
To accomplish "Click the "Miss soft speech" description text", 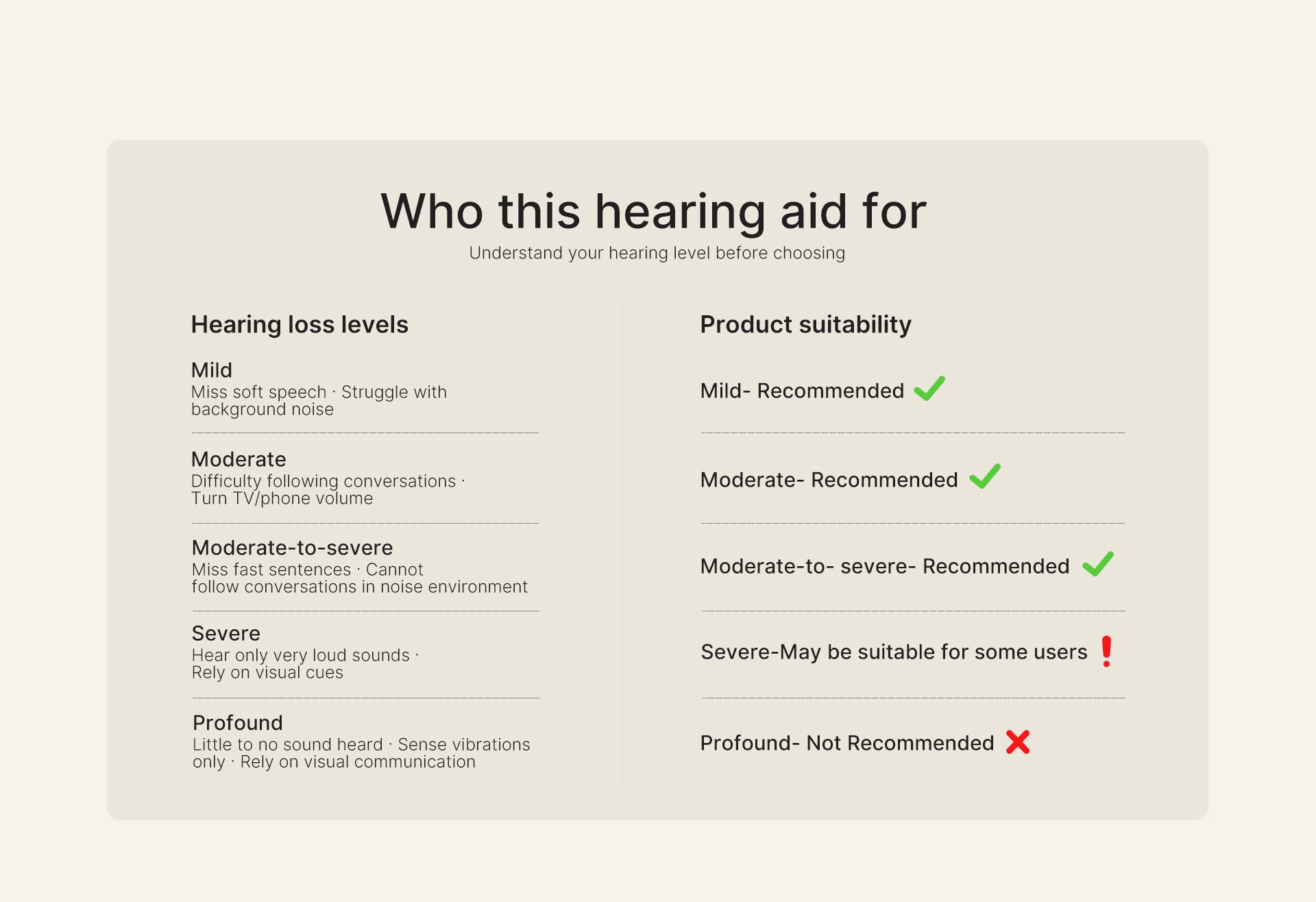I will pyautogui.click(x=258, y=392).
